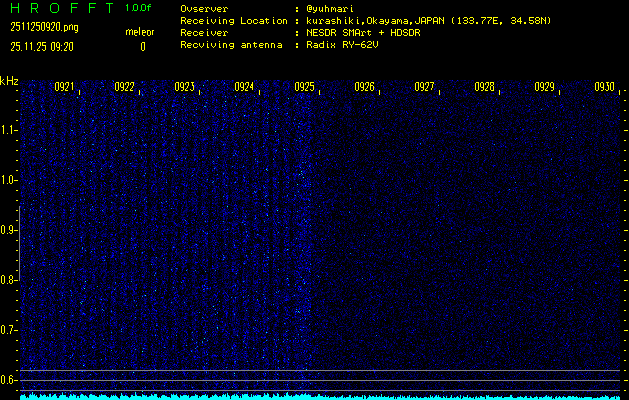Select the @yuhmari observer name

tap(330, 8)
